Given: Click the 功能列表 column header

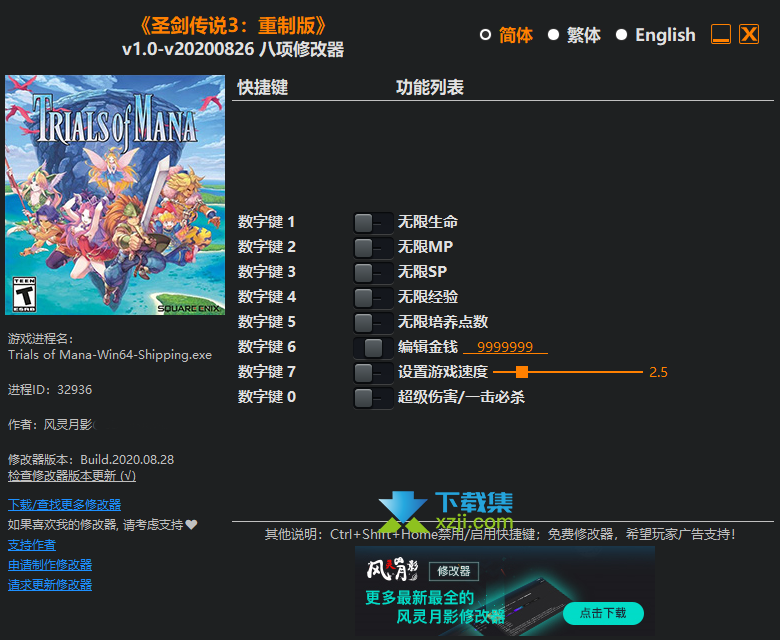Looking at the screenshot, I should [430, 88].
